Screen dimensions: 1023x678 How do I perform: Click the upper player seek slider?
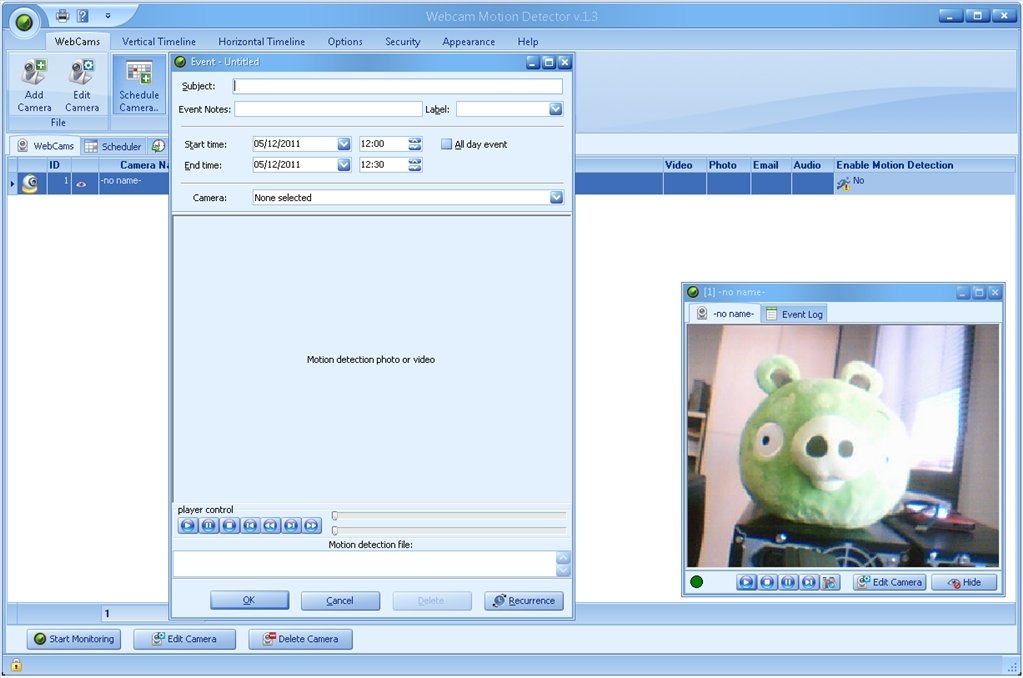(449, 516)
